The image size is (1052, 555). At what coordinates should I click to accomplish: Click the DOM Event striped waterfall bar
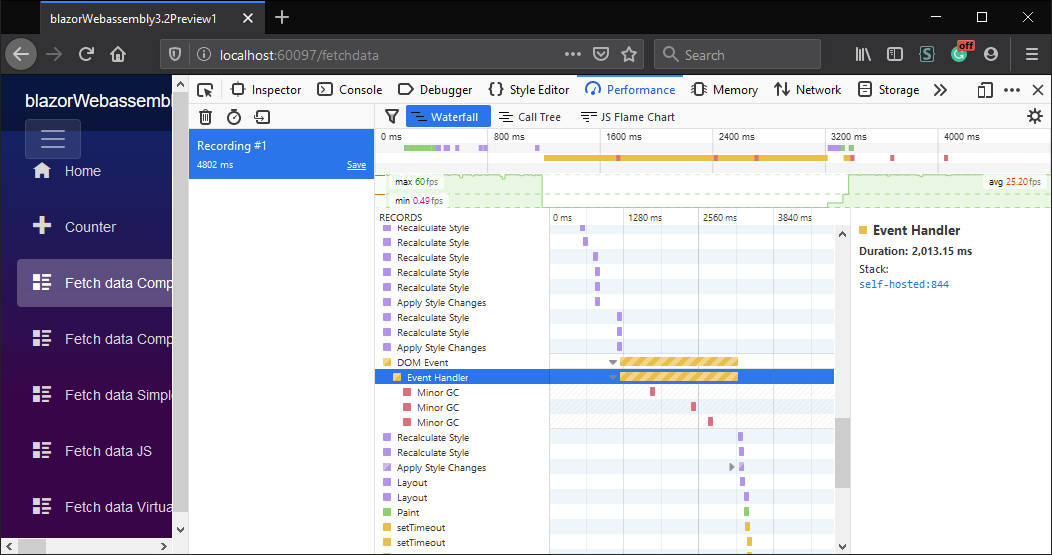click(679, 362)
